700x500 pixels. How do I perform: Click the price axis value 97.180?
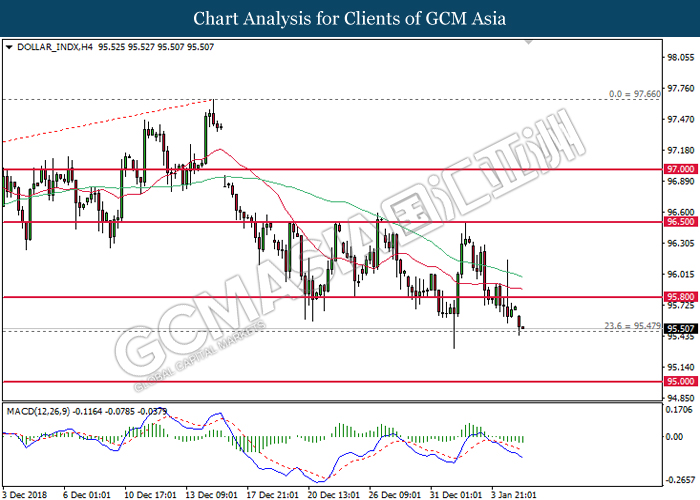[681, 151]
